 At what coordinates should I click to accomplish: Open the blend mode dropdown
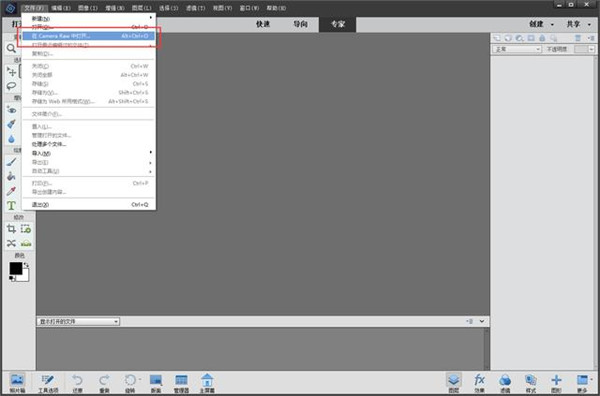click(517, 49)
